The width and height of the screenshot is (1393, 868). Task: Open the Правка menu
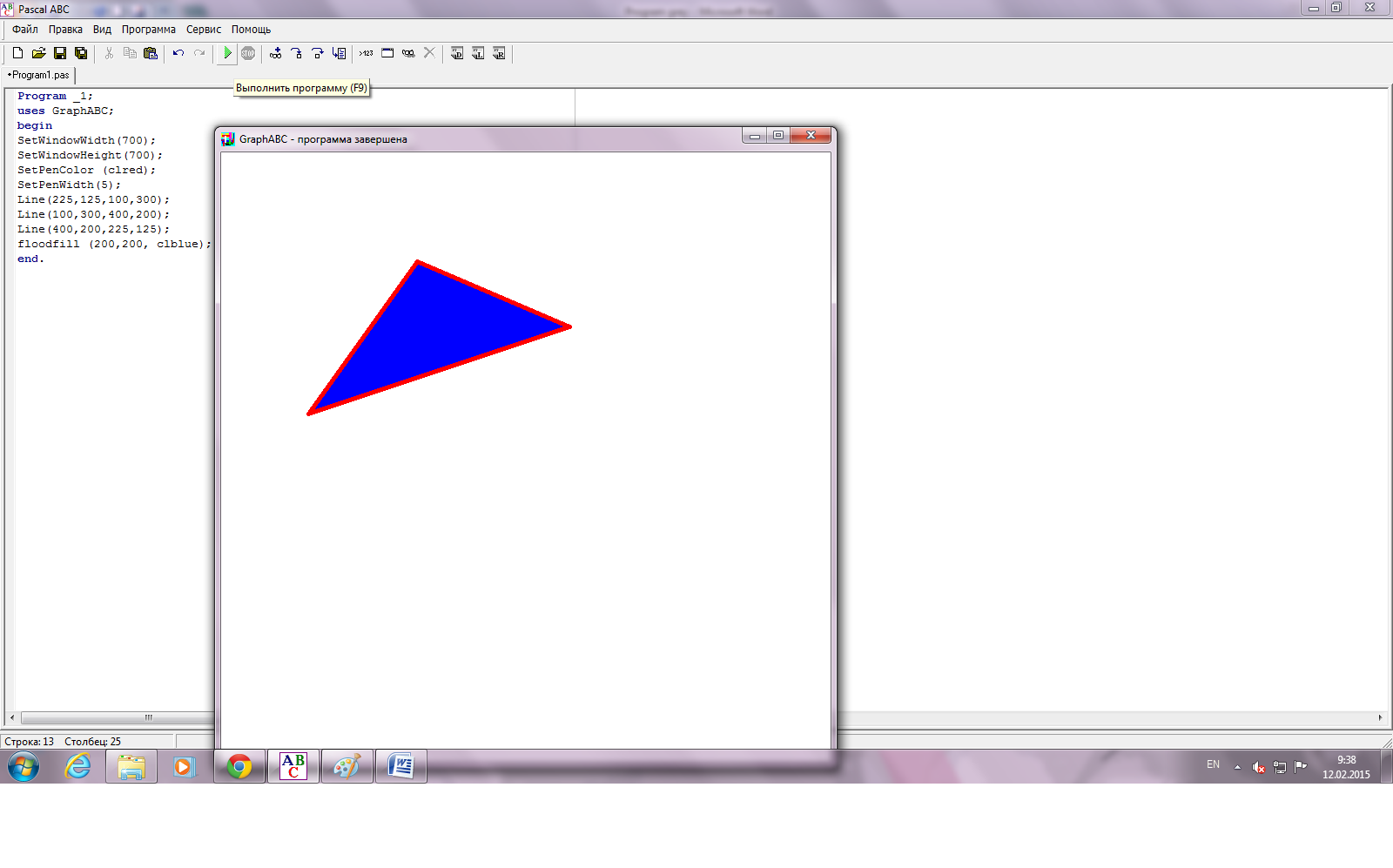click(x=65, y=30)
